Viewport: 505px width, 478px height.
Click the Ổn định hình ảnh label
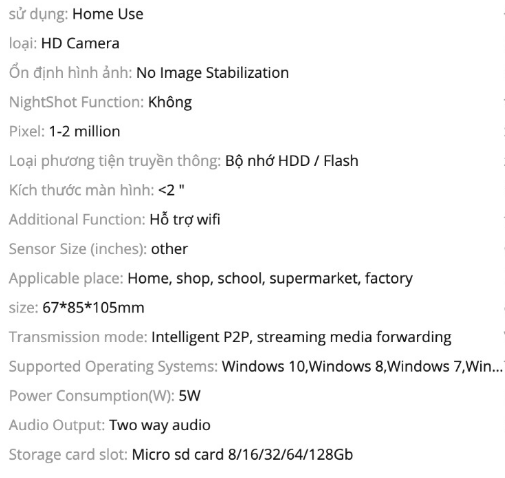71,73
